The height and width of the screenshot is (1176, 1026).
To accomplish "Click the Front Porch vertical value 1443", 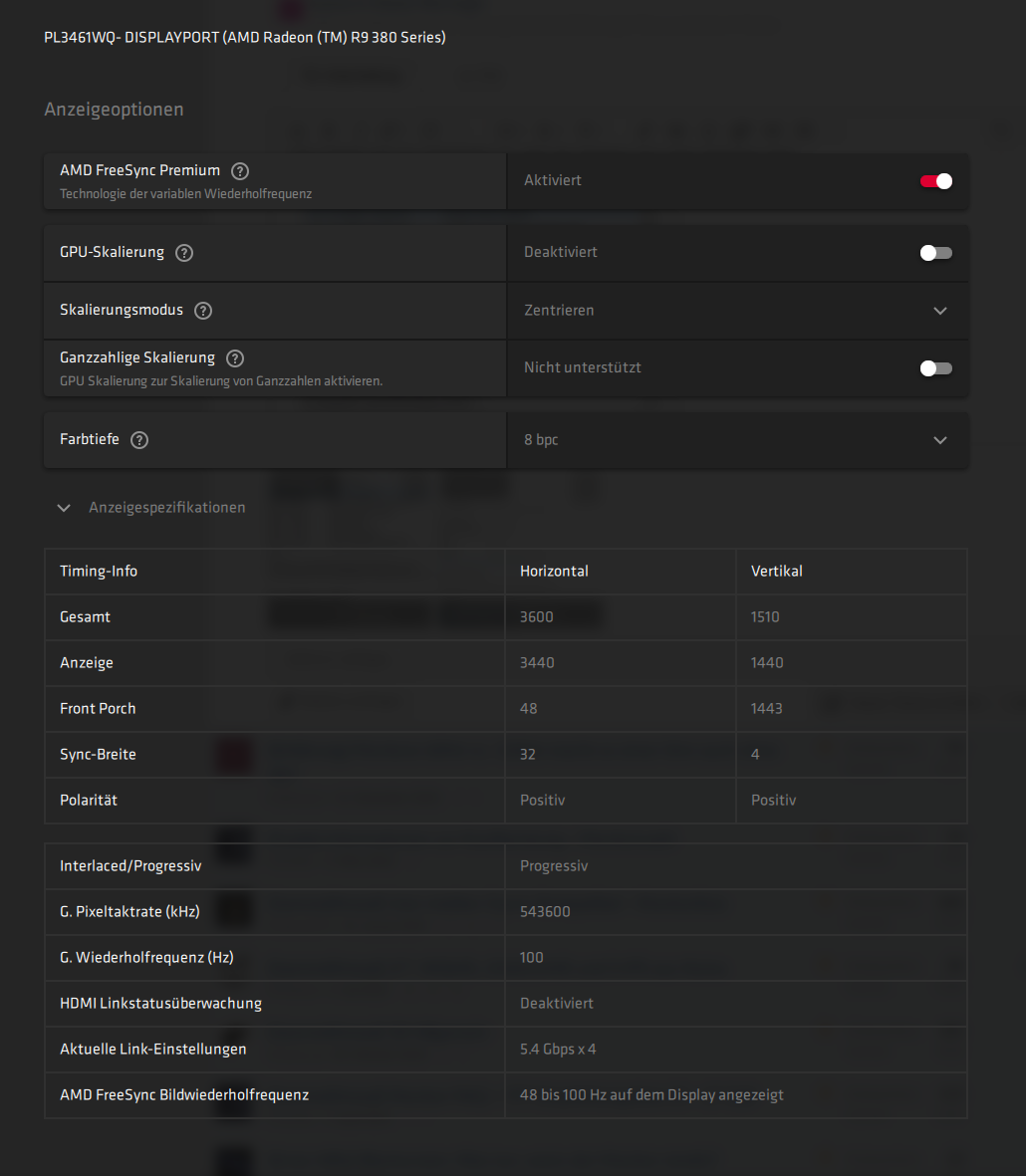I will 766,709.
